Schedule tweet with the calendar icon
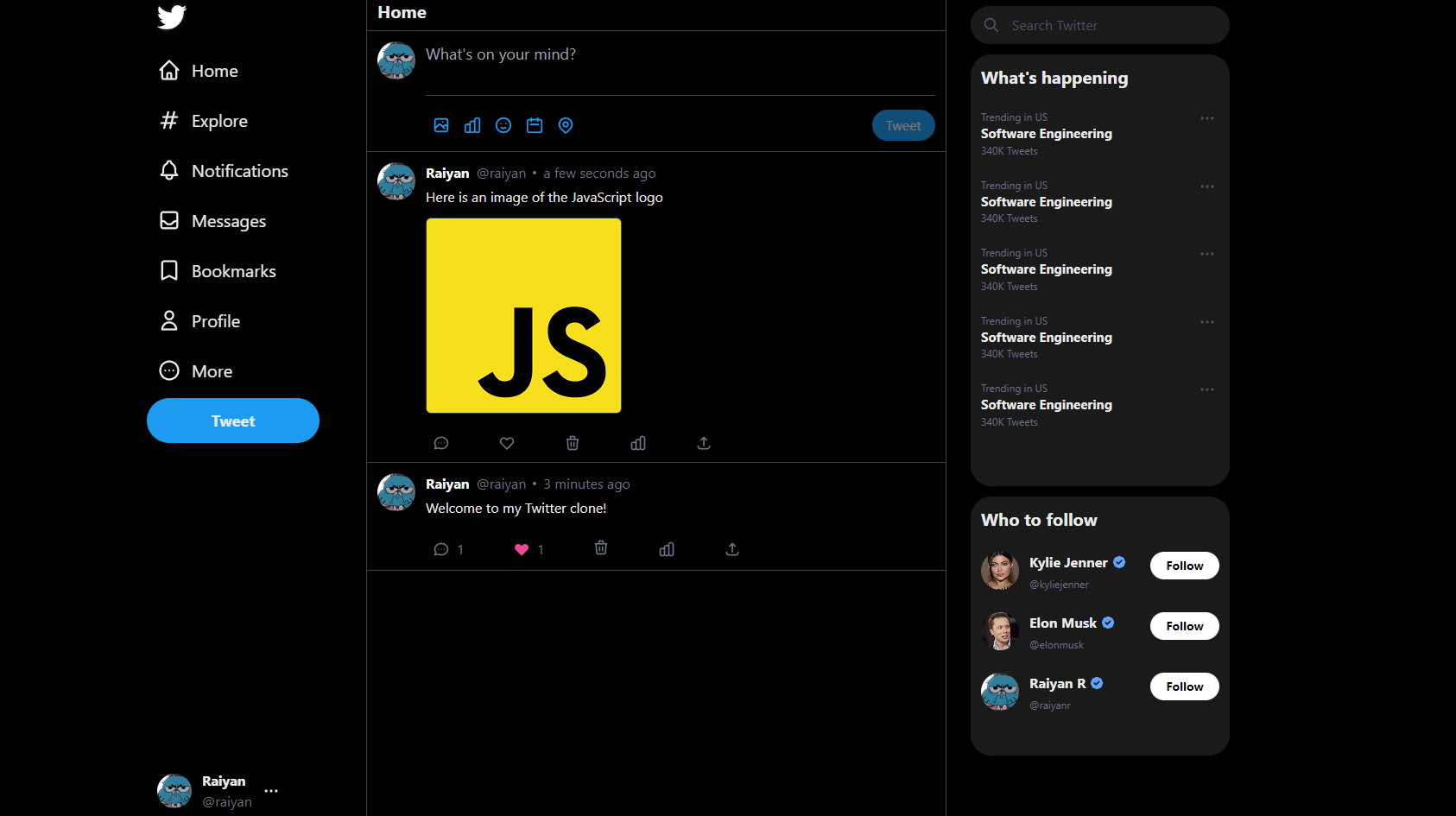 tap(535, 125)
